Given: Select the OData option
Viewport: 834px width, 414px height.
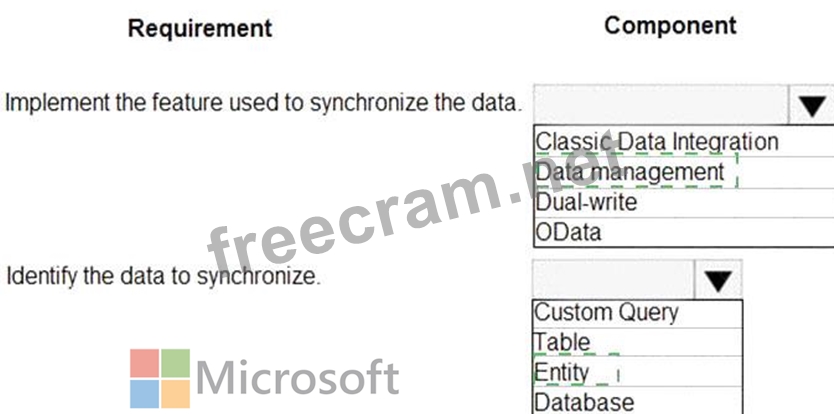Looking at the screenshot, I should (569, 233).
